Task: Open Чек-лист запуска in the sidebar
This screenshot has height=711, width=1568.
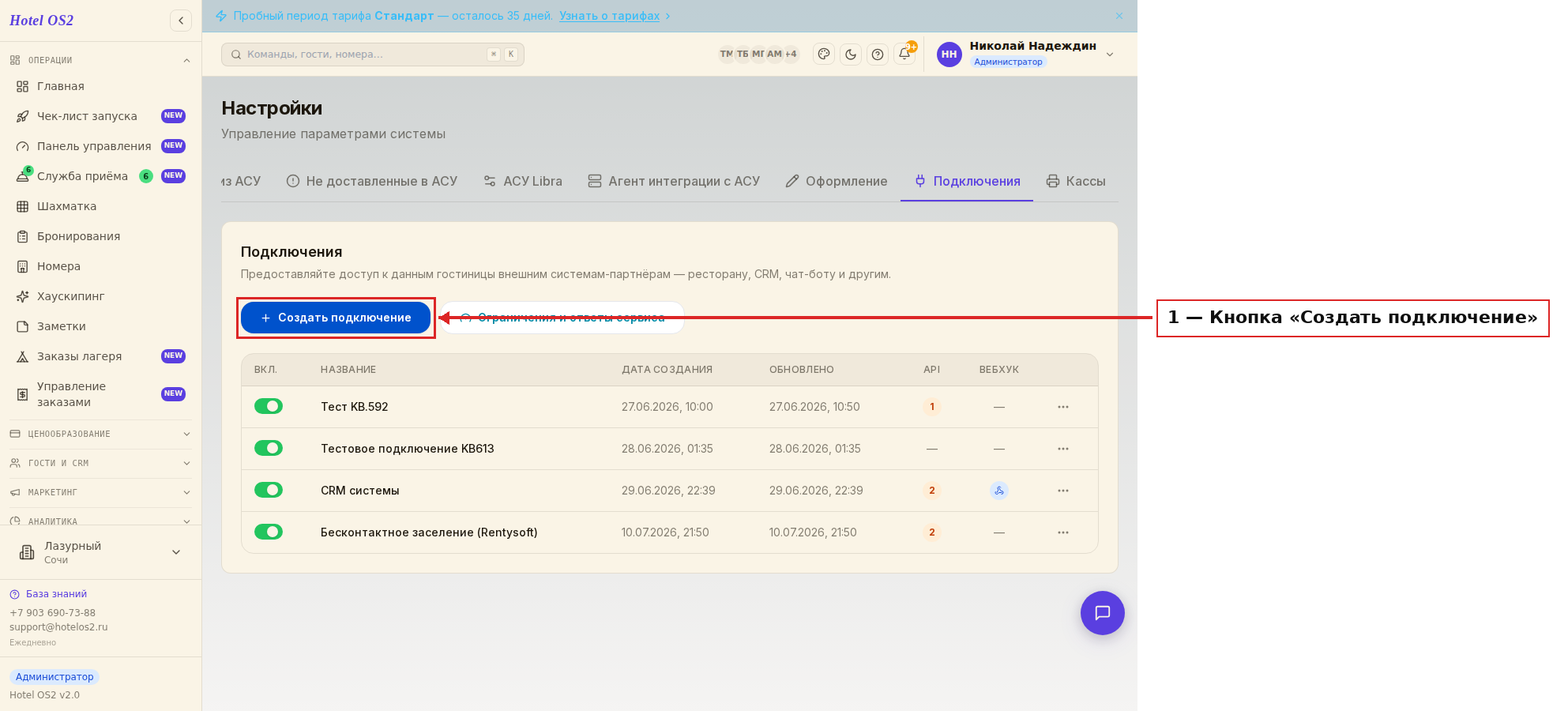Action: 100,116
